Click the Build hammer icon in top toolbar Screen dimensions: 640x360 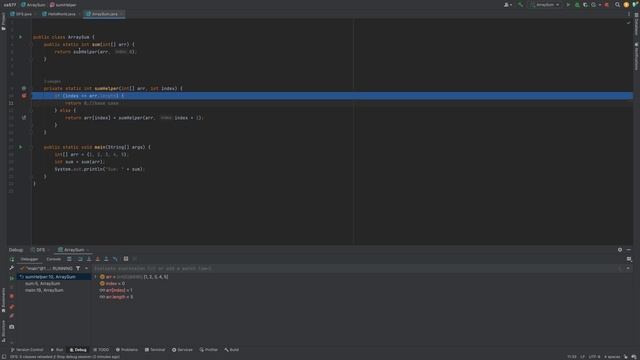520,5
